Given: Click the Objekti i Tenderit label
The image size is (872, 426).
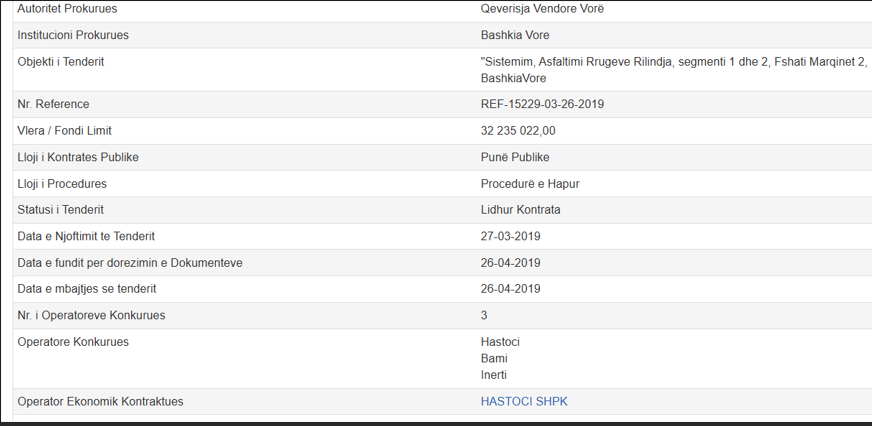Looking at the screenshot, I should click(61, 62).
